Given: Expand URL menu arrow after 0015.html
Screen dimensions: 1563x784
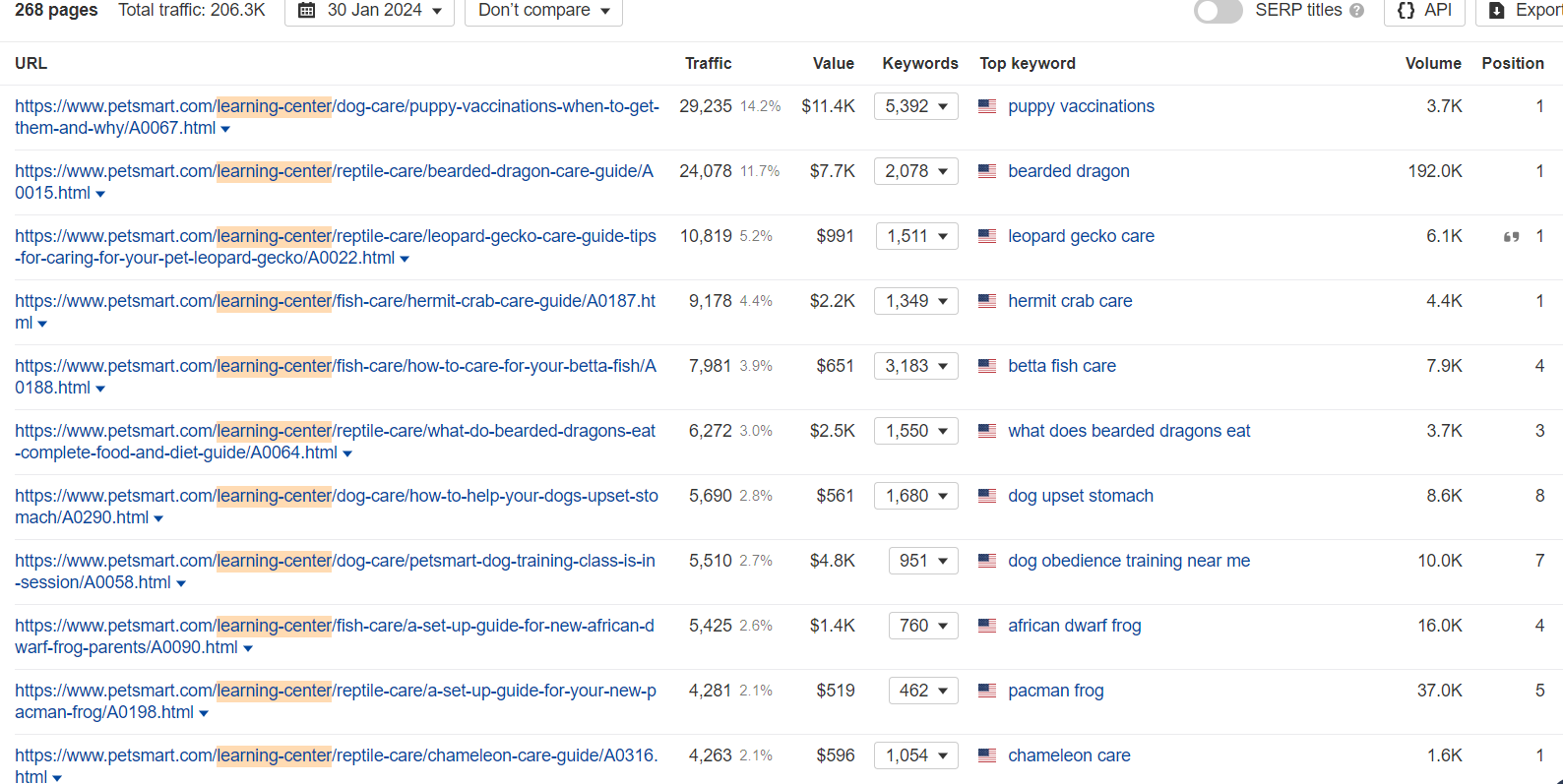Looking at the screenshot, I should (x=100, y=195).
